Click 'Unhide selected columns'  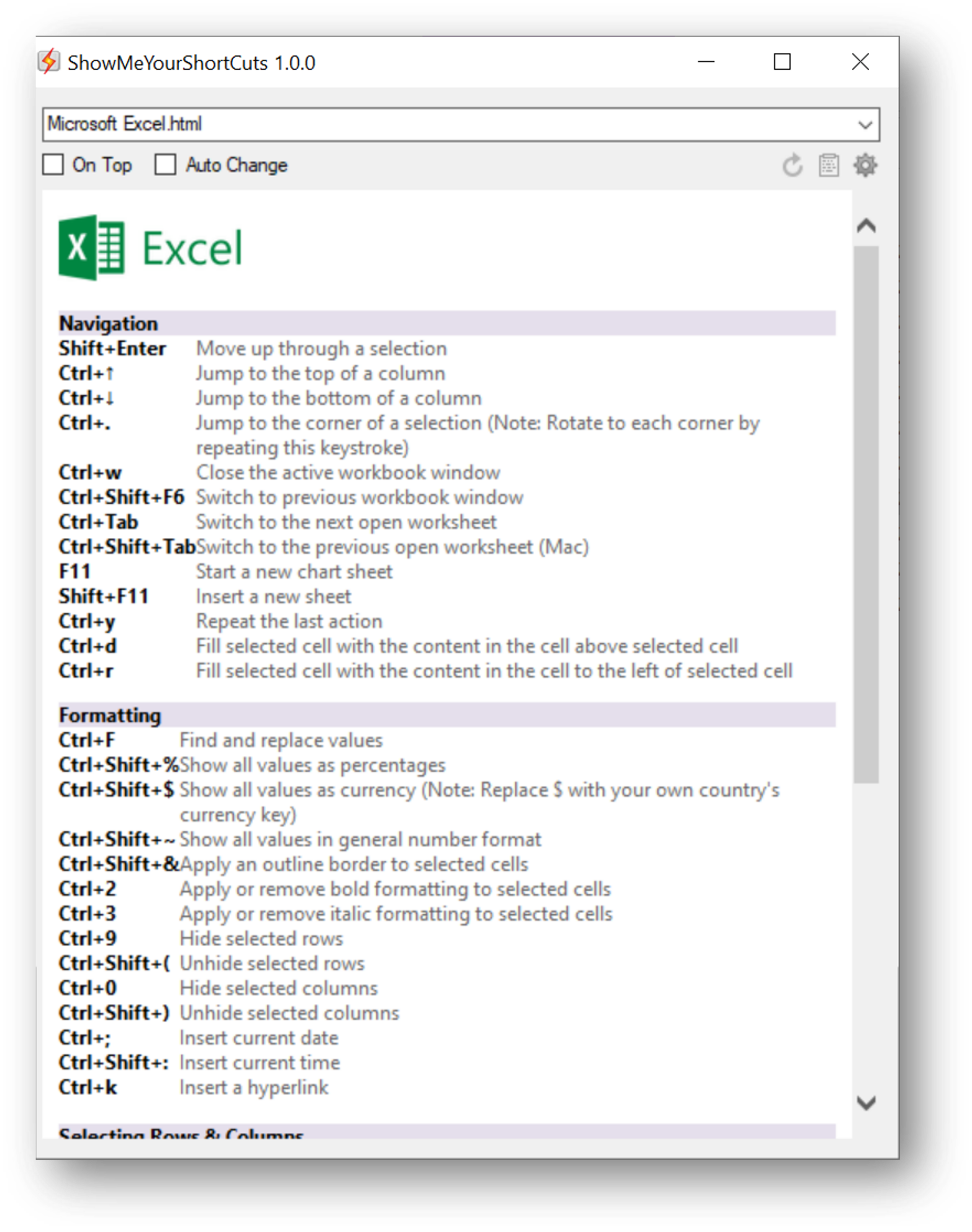[x=289, y=1014]
